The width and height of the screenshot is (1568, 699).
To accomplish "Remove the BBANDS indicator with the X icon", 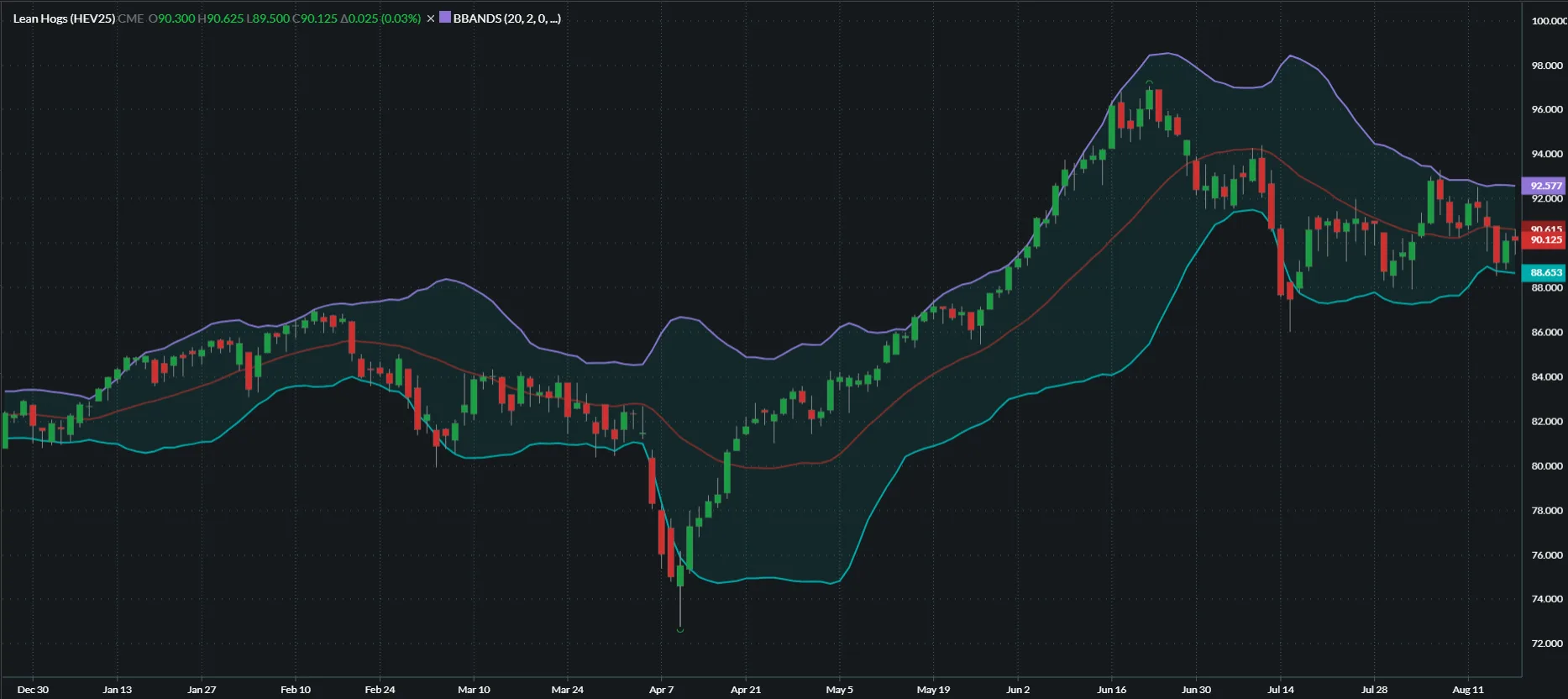I will (x=431, y=18).
